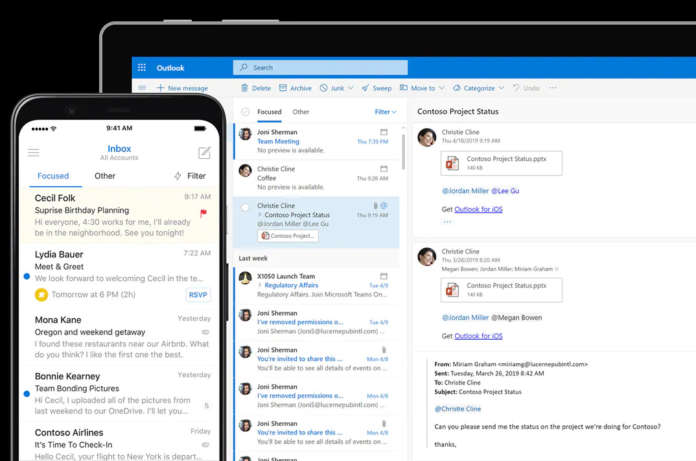
Task: Open second Outlook for iOS link
Action: 478,336
